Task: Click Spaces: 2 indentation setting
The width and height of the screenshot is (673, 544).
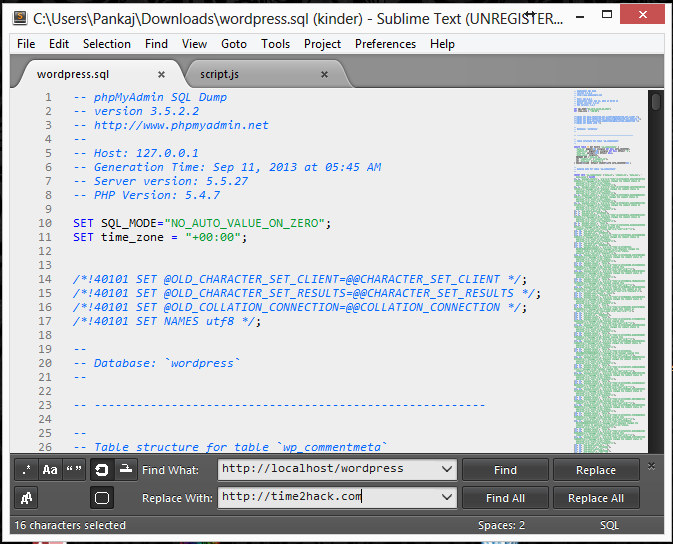Action: pyautogui.click(x=501, y=525)
